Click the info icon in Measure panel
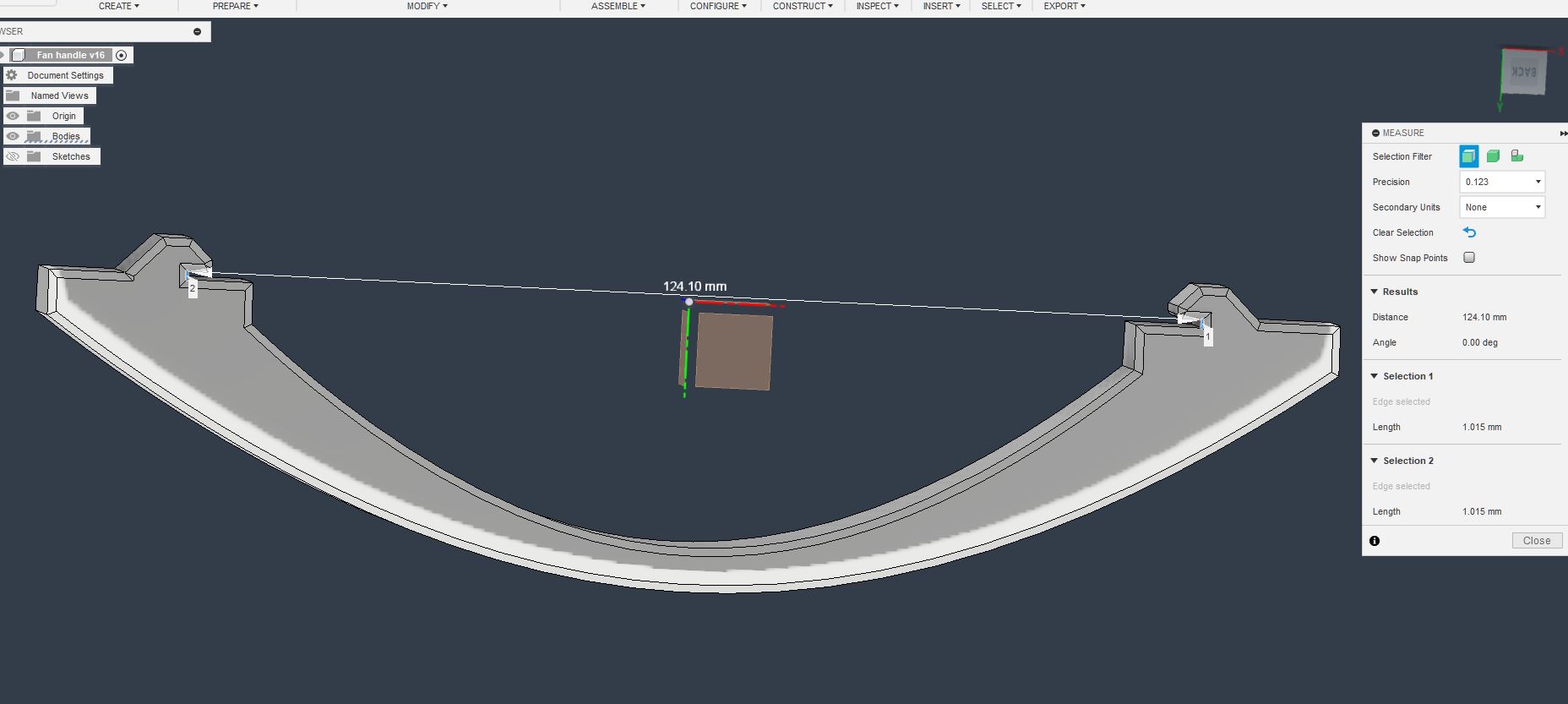Screen dimensions: 1568x704 pos(1375,541)
